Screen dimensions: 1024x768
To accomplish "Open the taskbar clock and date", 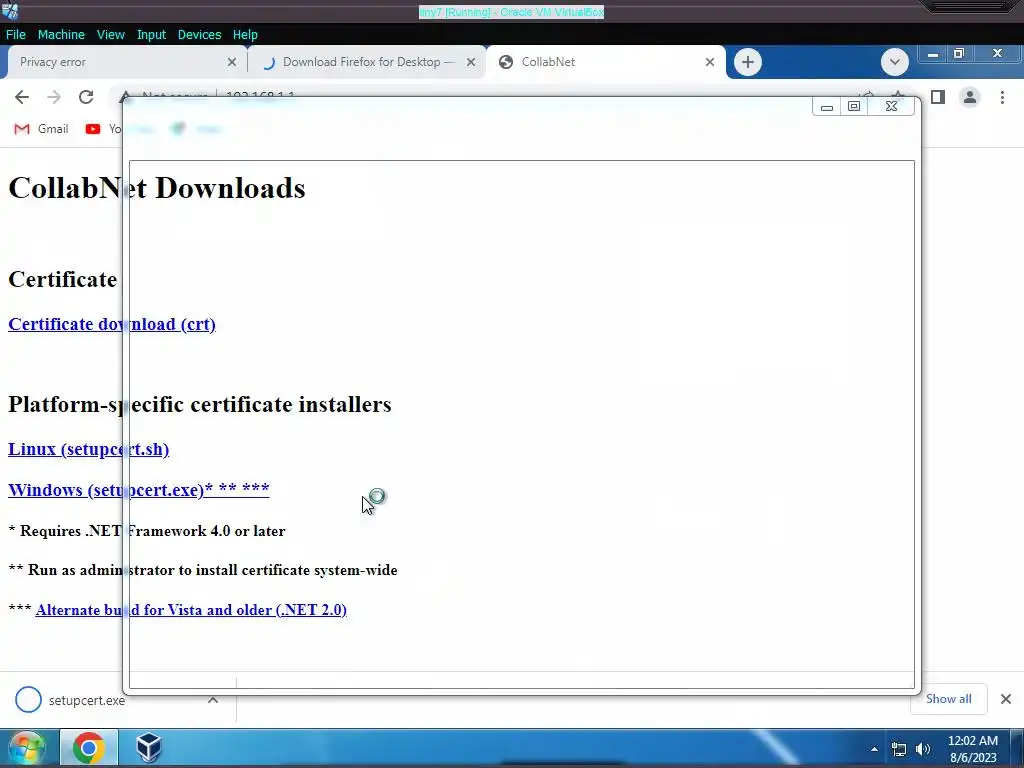I will 972,748.
